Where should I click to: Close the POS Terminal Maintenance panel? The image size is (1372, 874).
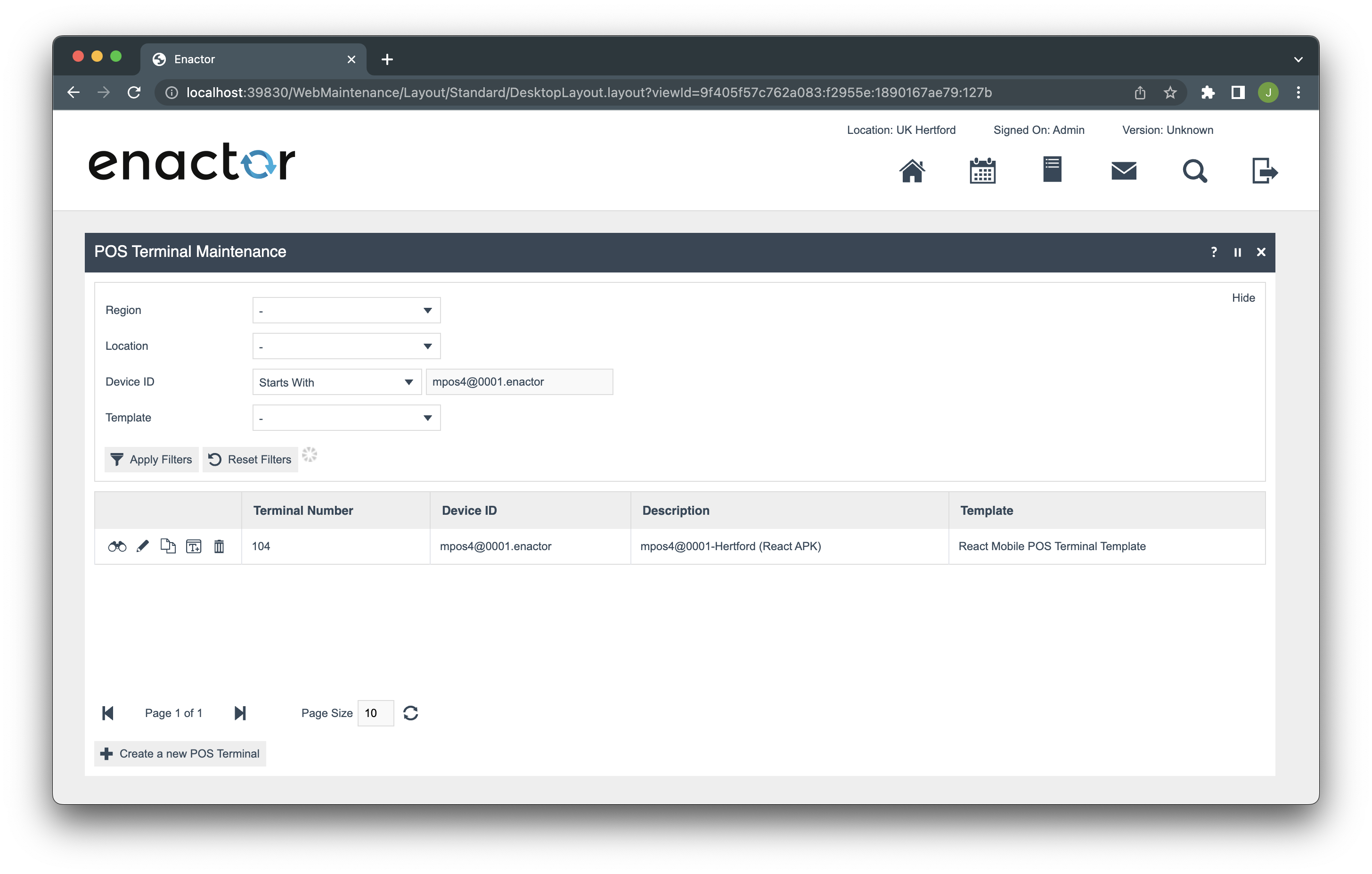[x=1261, y=252]
